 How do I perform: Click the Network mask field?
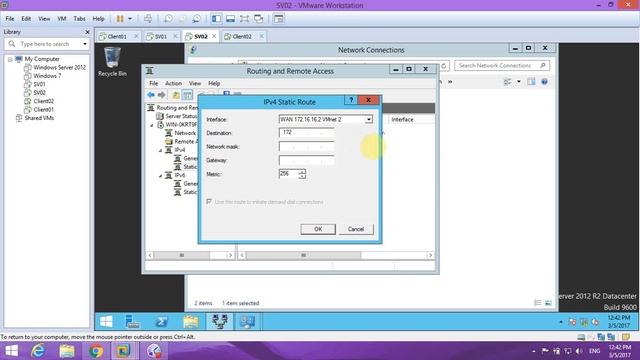coord(307,146)
